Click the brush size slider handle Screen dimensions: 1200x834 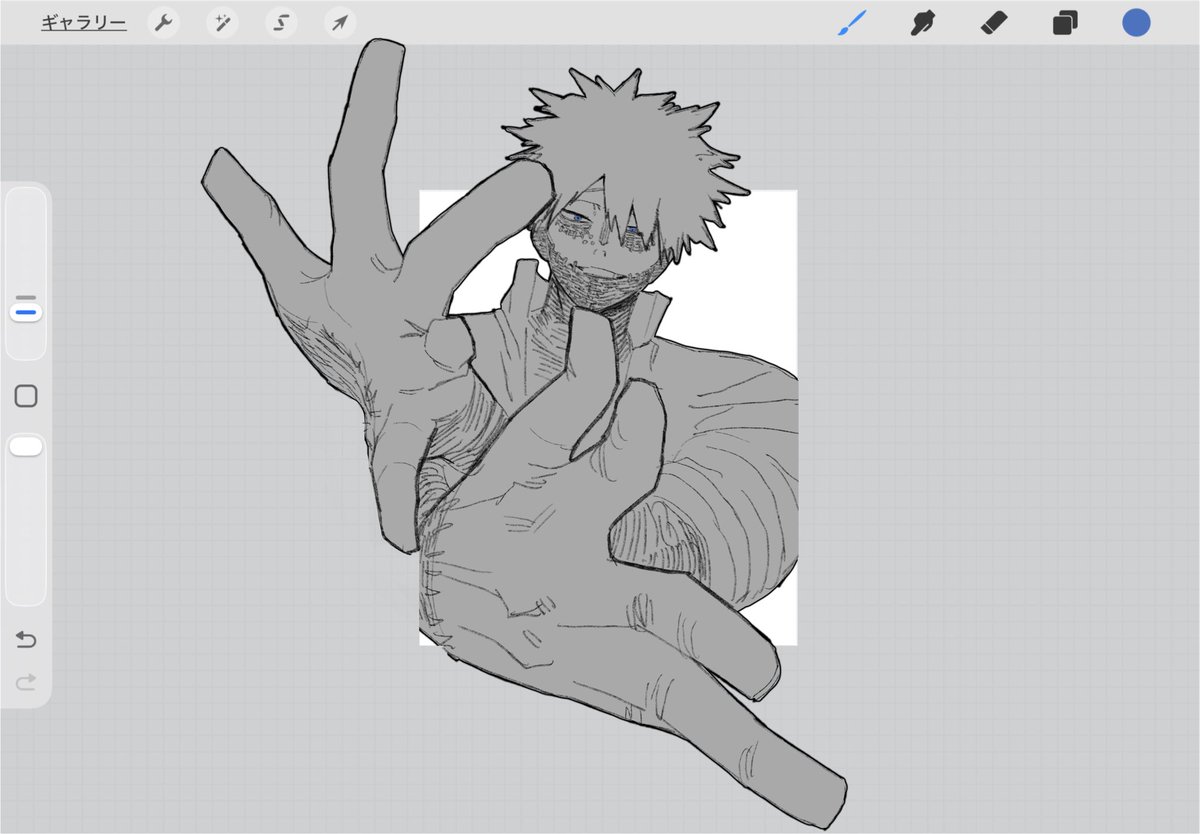tap(26, 312)
